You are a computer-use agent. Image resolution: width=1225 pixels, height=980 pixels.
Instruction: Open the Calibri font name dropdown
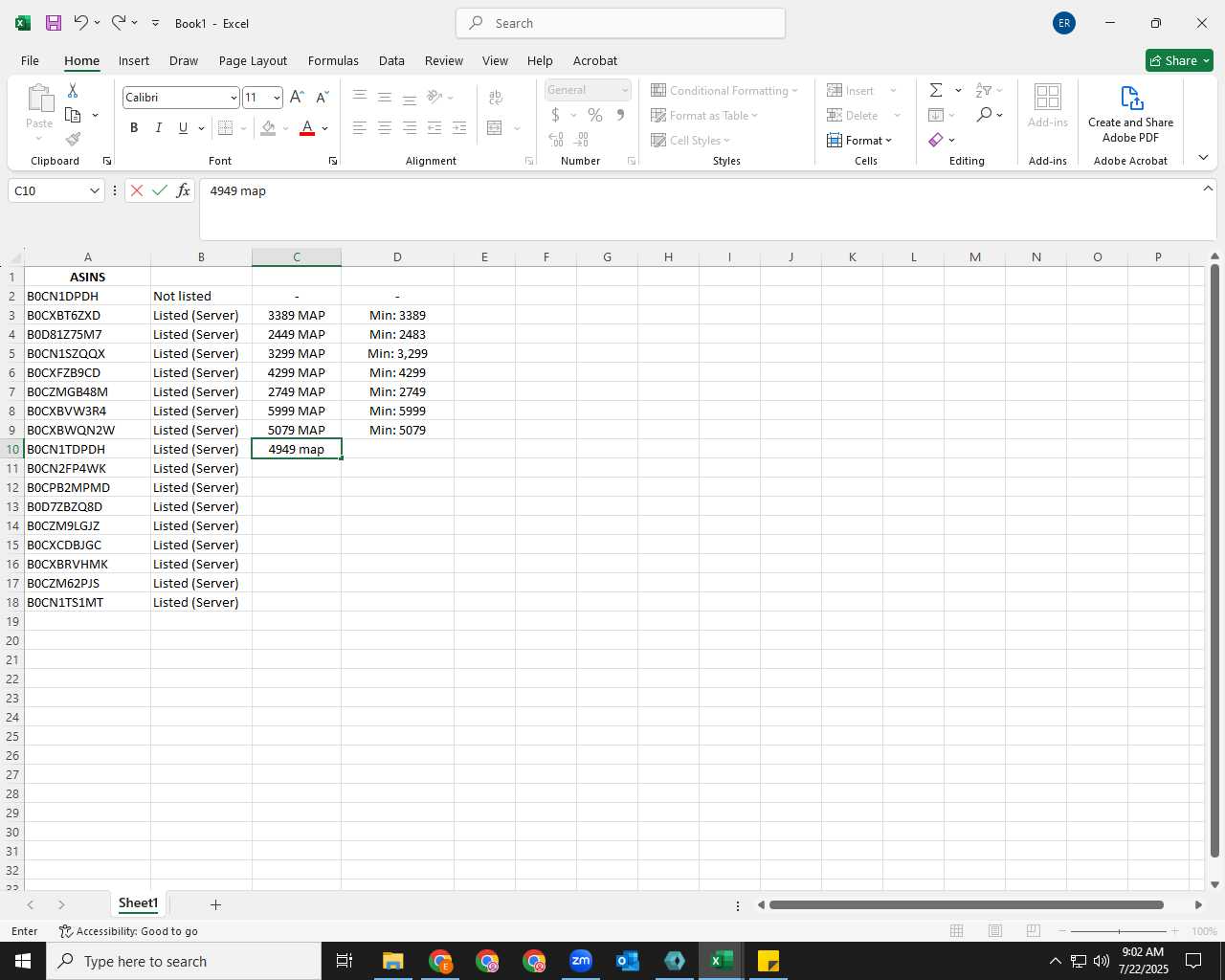tap(234, 98)
